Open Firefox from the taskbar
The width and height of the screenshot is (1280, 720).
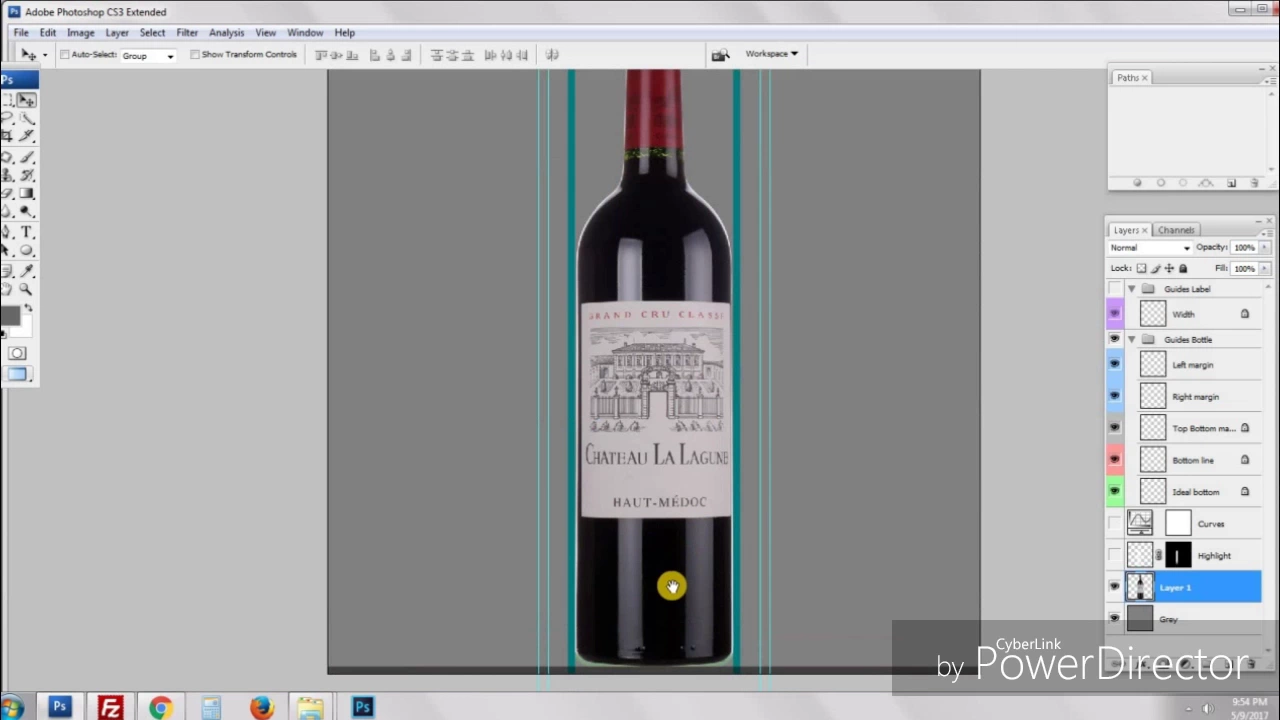coord(261,707)
